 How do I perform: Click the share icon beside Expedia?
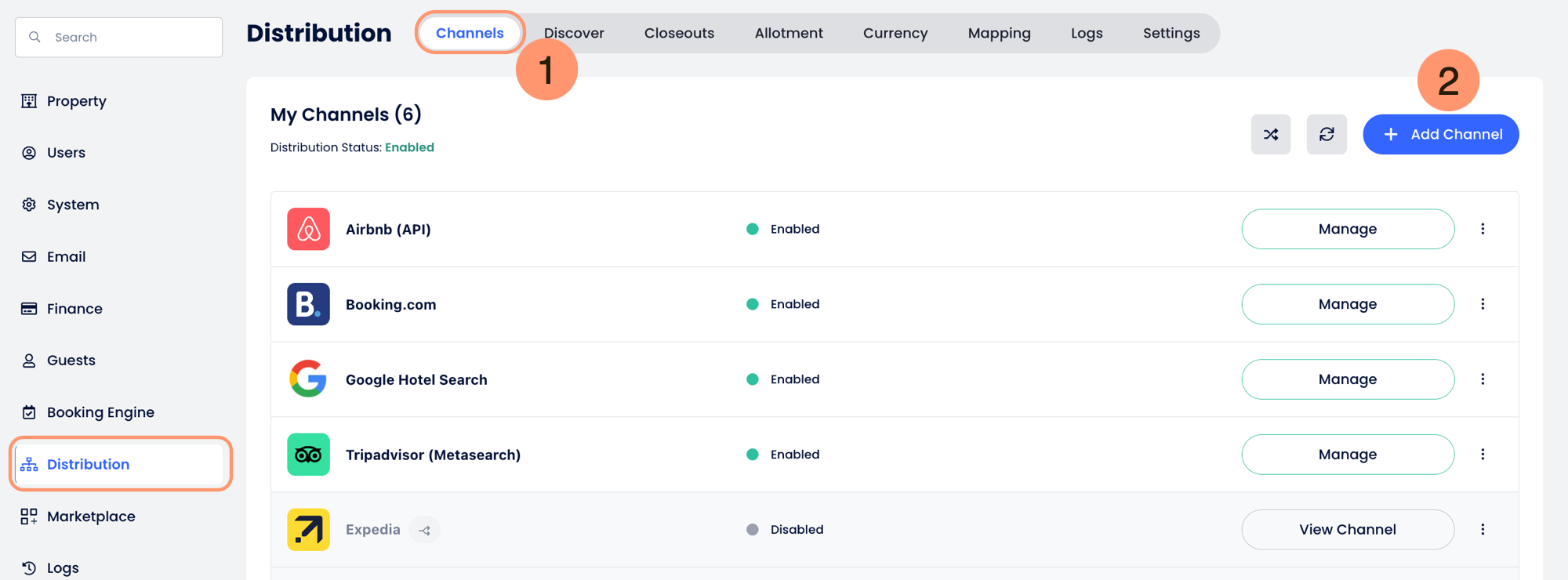pyautogui.click(x=425, y=531)
